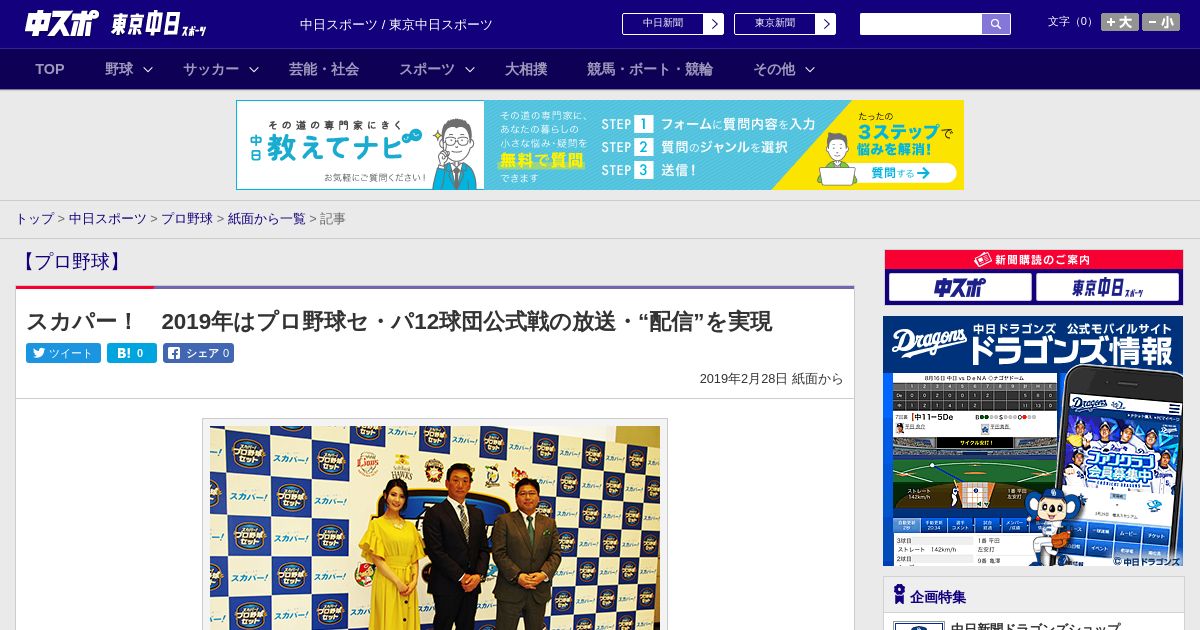
Task: Share article with Facebook シェア button
Action: [x=198, y=353]
